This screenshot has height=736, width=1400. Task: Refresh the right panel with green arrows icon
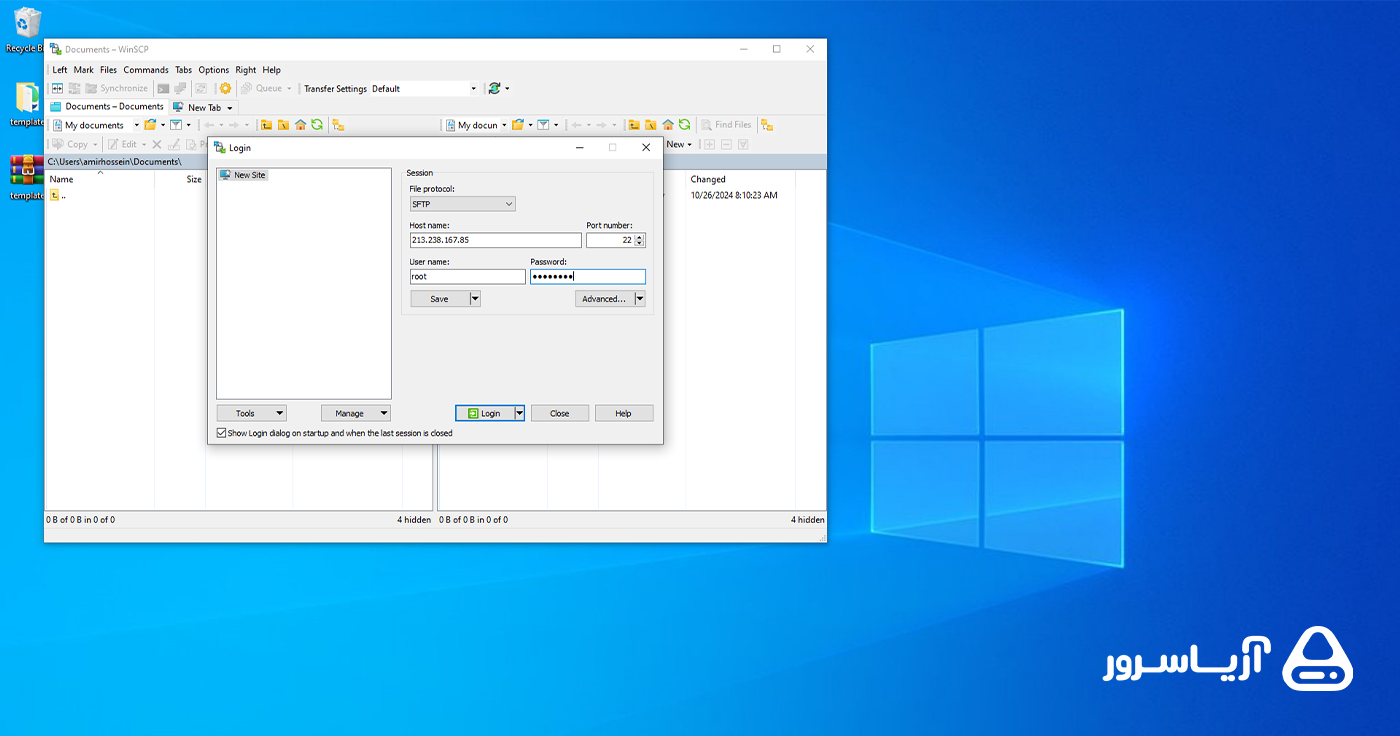tap(684, 125)
